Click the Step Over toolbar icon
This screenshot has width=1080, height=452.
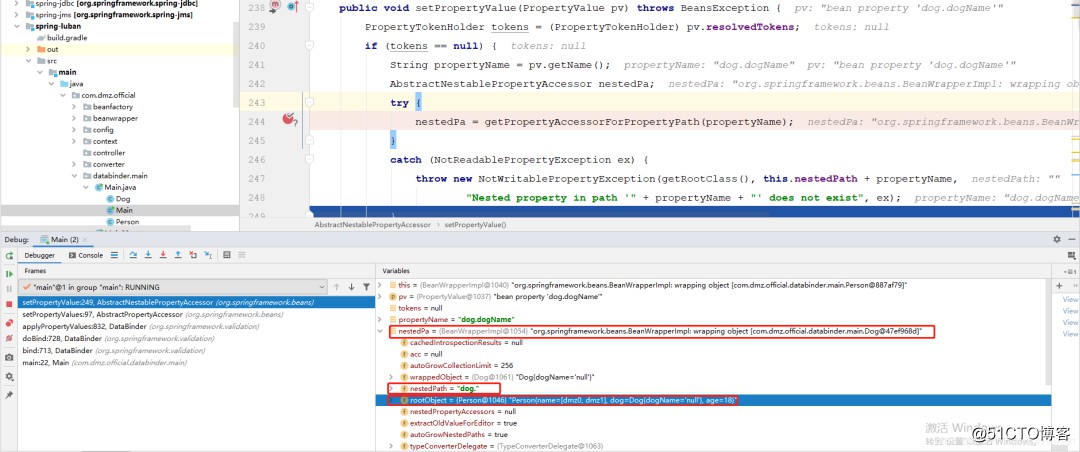(133, 255)
